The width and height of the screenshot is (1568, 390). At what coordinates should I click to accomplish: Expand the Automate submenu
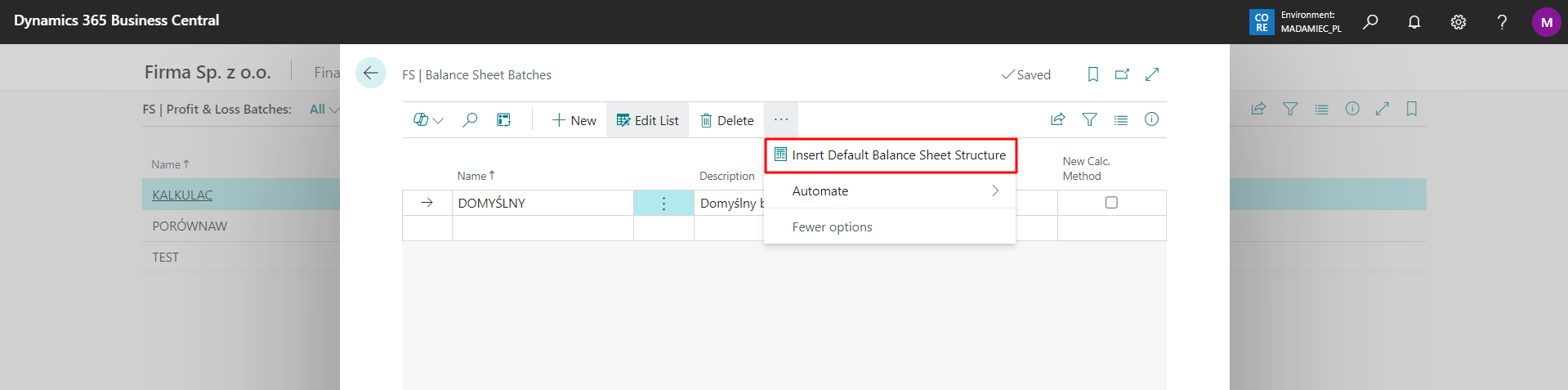coord(890,191)
